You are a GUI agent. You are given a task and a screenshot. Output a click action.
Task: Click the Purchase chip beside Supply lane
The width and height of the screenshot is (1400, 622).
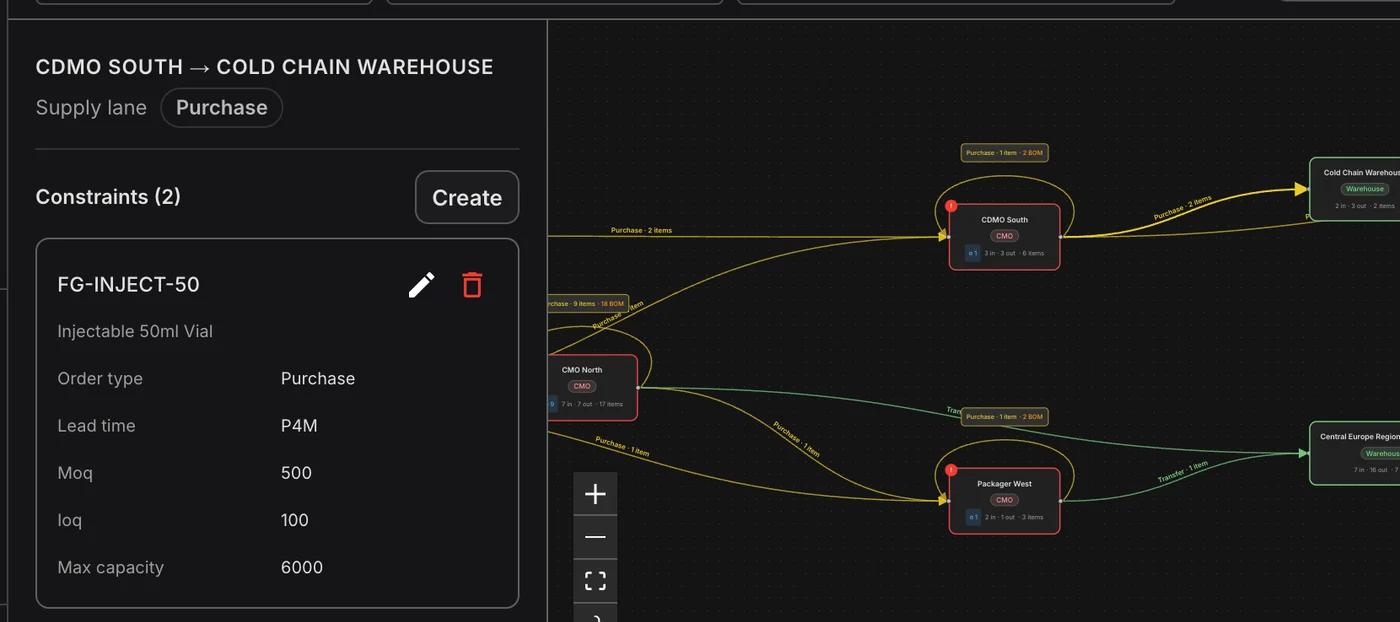coord(222,108)
